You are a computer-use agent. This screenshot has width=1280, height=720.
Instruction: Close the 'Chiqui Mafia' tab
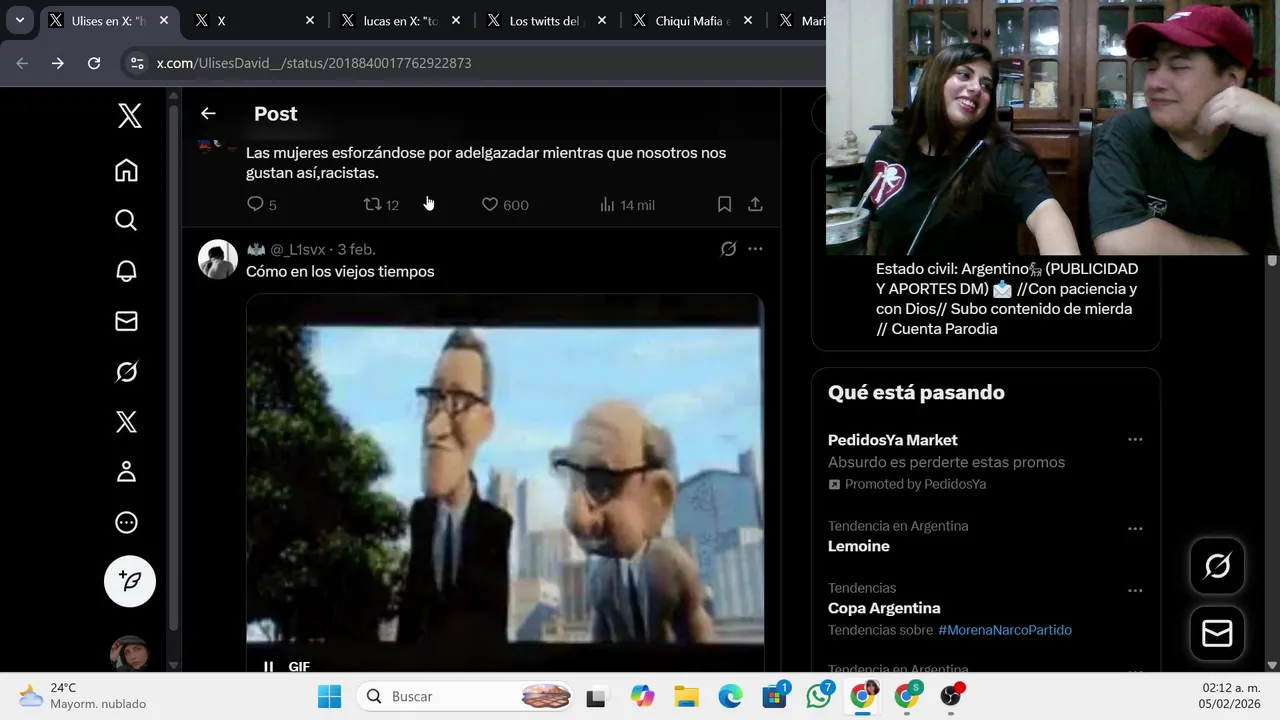pyautogui.click(x=748, y=20)
